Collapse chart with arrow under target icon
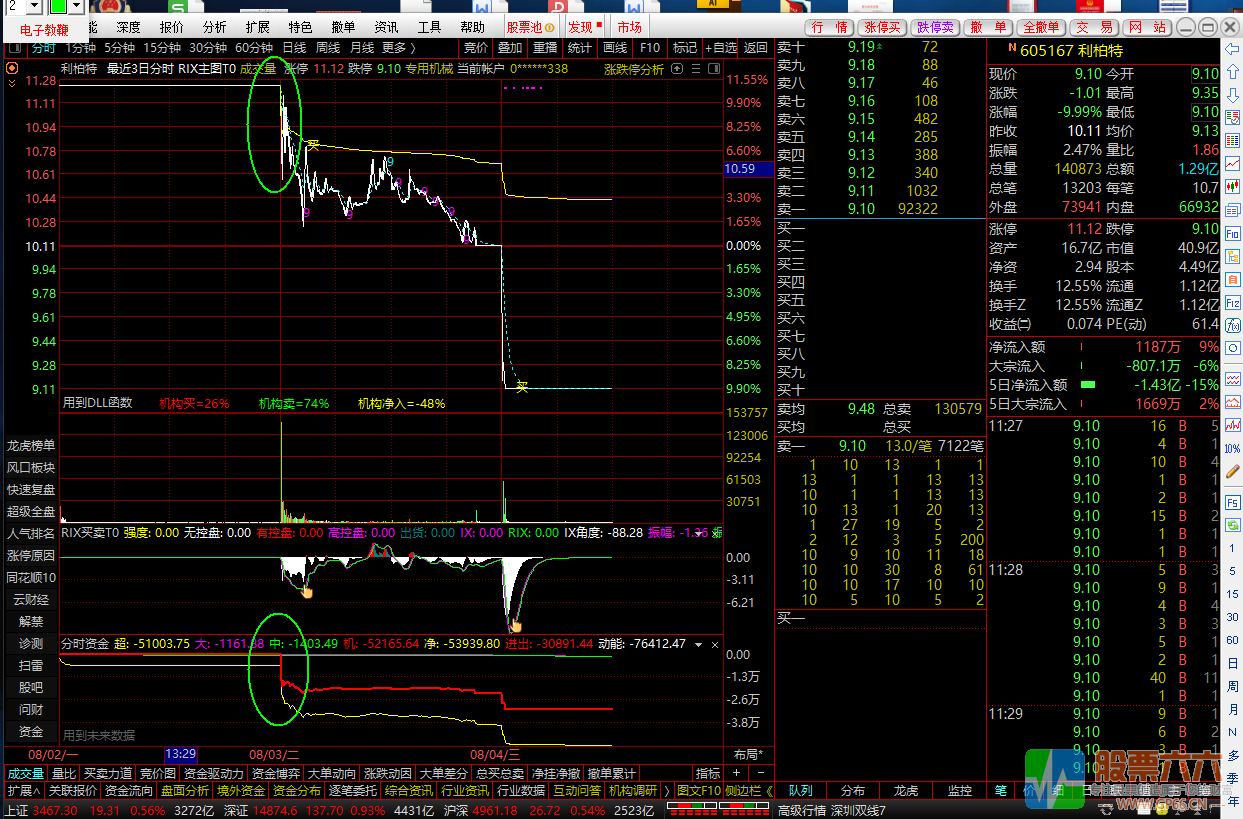The height and width of the screenshot is (819, 1243). click(11, 85)
